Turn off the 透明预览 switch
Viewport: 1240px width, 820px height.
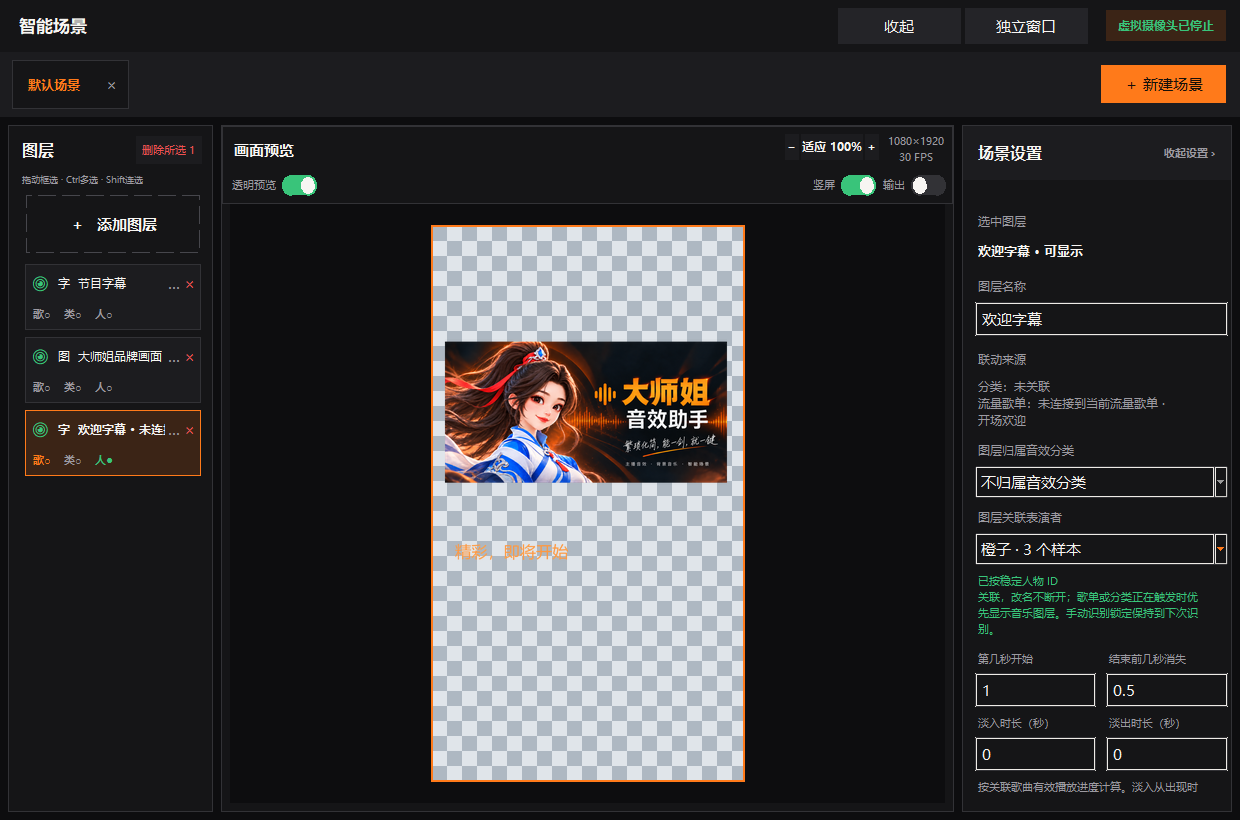coord(299,185)
